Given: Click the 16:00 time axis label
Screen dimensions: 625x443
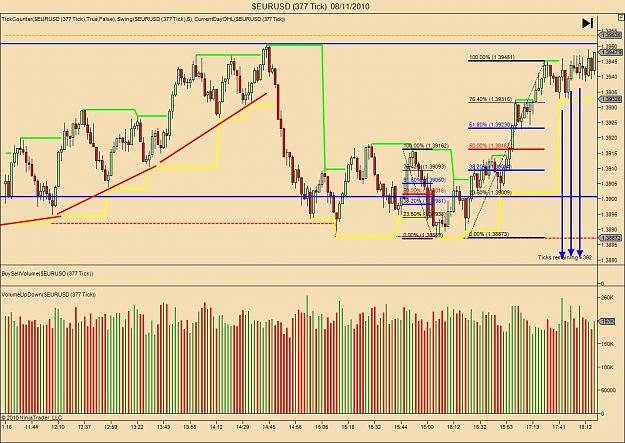Looking at the screenshot, I should [427, 427].
